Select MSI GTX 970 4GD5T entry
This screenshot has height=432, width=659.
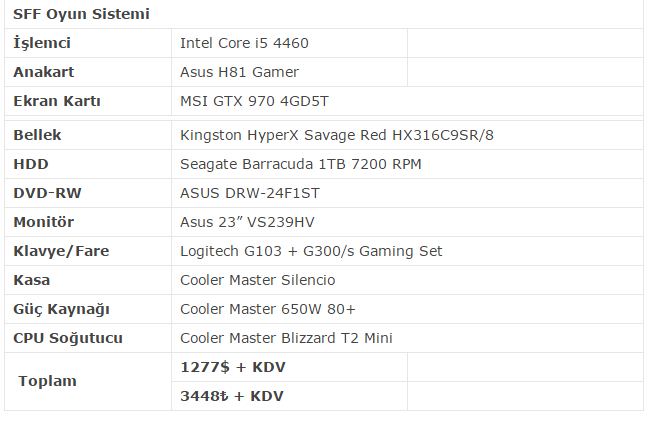(x=254, y=101)
